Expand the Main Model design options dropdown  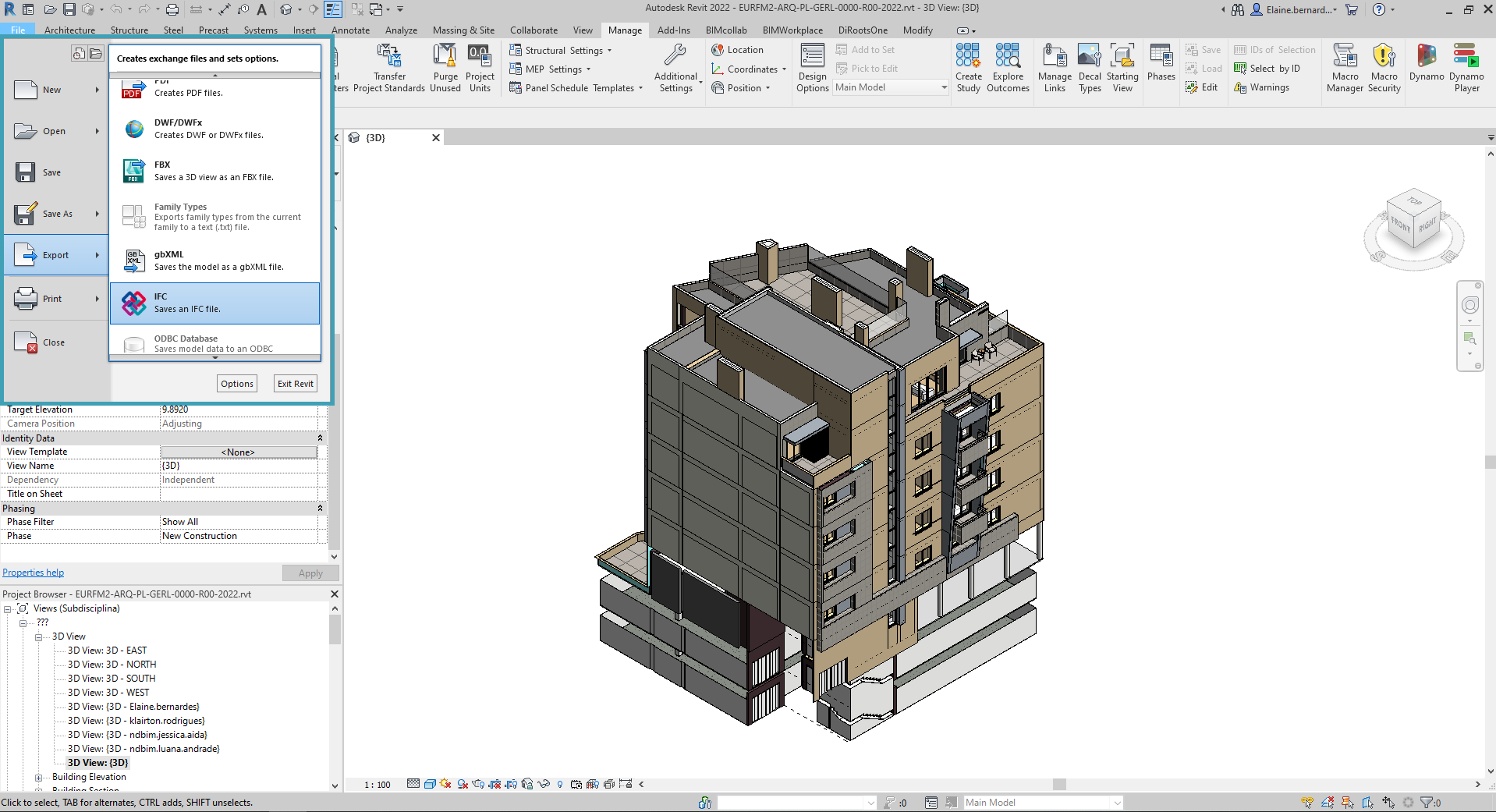pos(942,87)
